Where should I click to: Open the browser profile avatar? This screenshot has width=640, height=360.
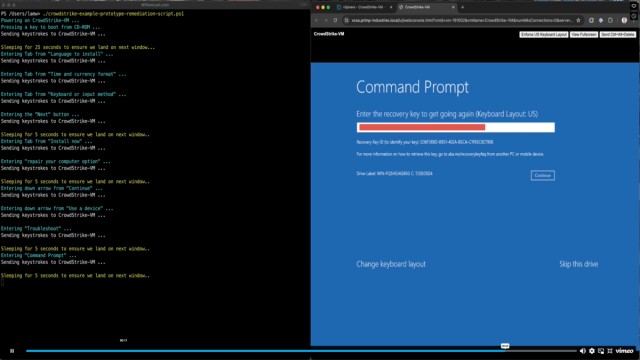click(x=624, y=20)
